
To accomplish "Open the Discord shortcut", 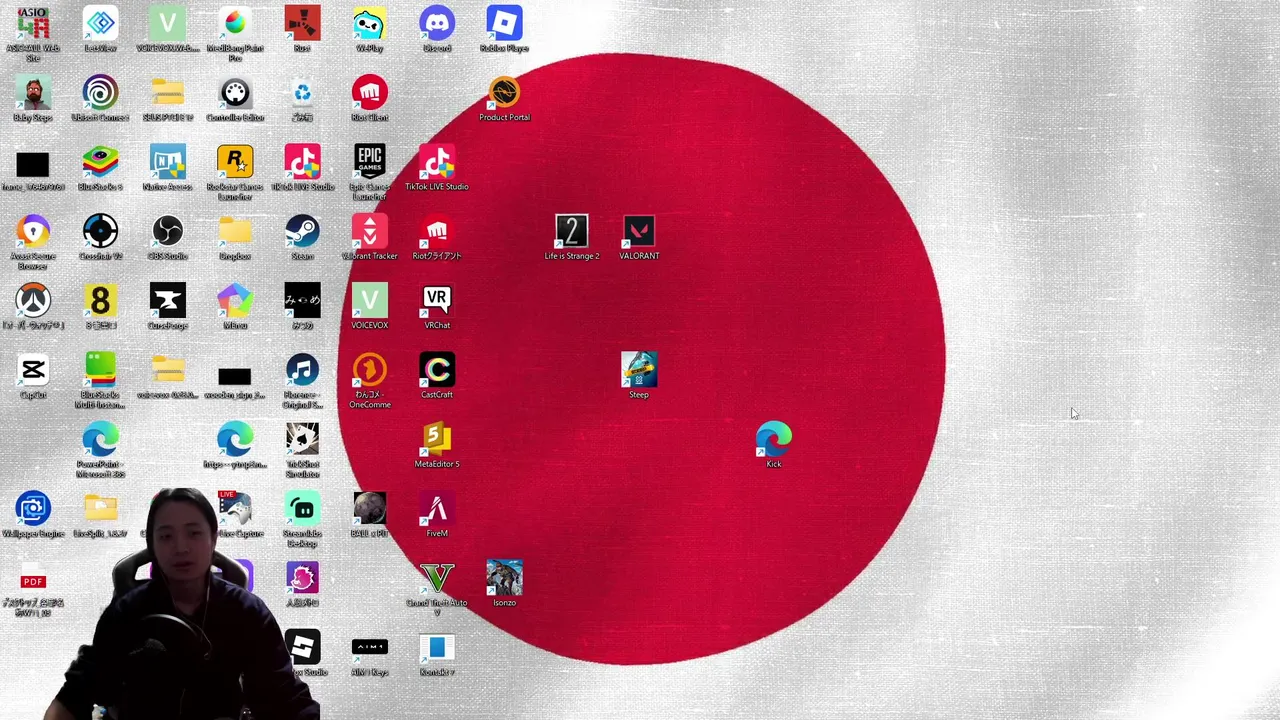I will coord(437,24).
